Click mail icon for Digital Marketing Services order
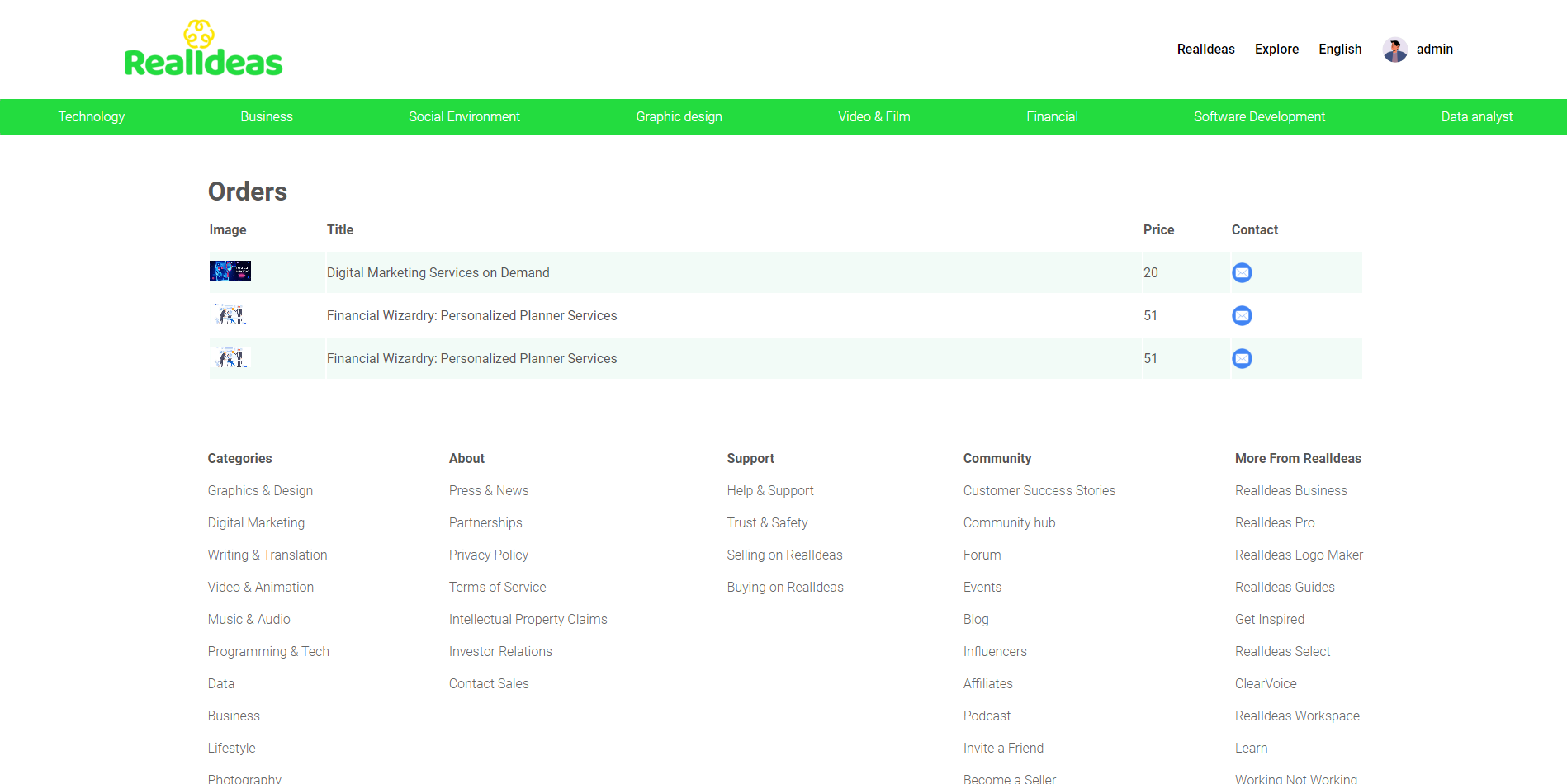 1242,272
